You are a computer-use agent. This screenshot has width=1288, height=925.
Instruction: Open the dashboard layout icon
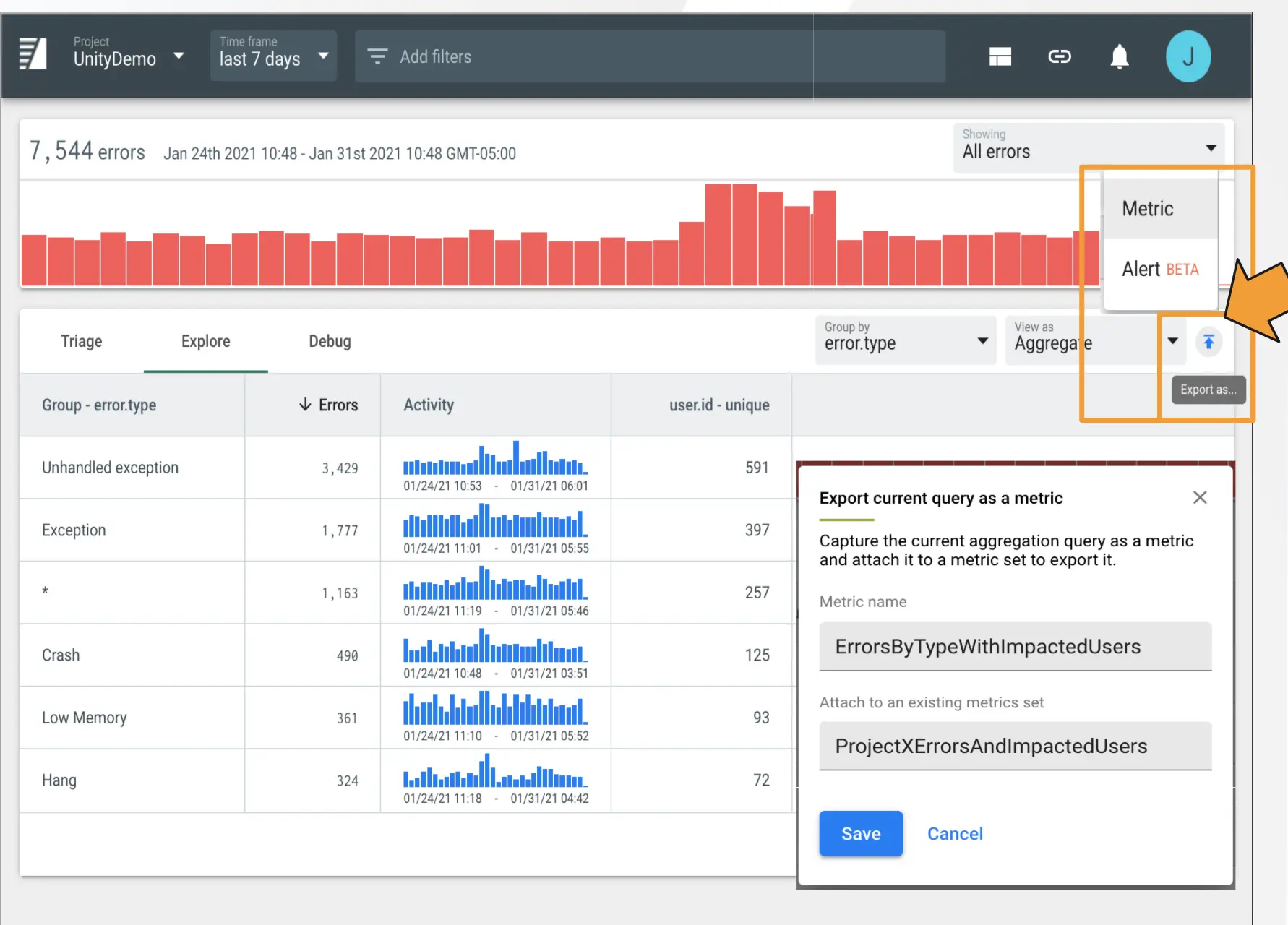click(x=1000, y=56)
